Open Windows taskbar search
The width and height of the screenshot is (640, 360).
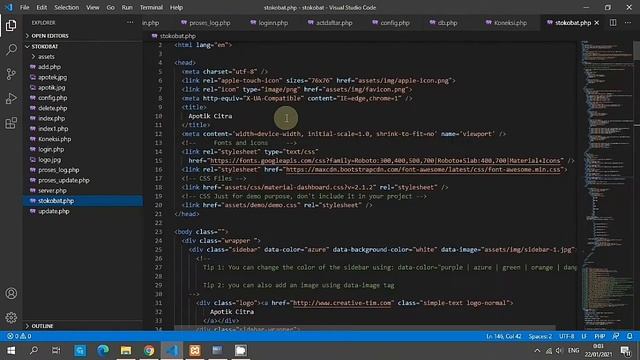coord(34,351)
